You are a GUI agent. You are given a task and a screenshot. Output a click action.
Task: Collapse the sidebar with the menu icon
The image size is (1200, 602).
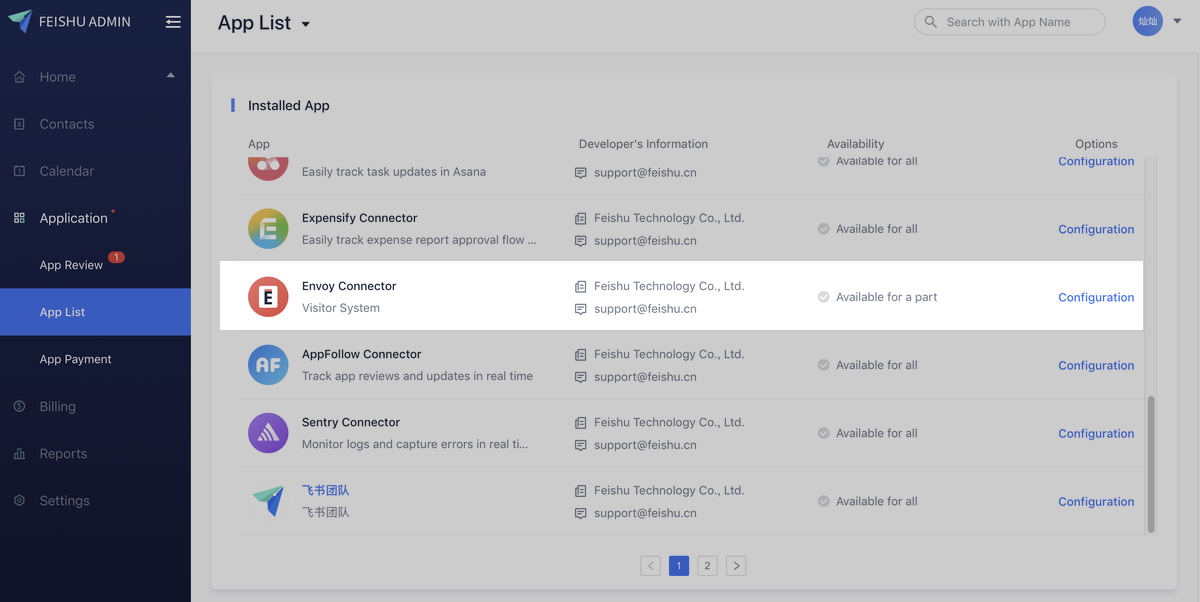pos(173,22)
